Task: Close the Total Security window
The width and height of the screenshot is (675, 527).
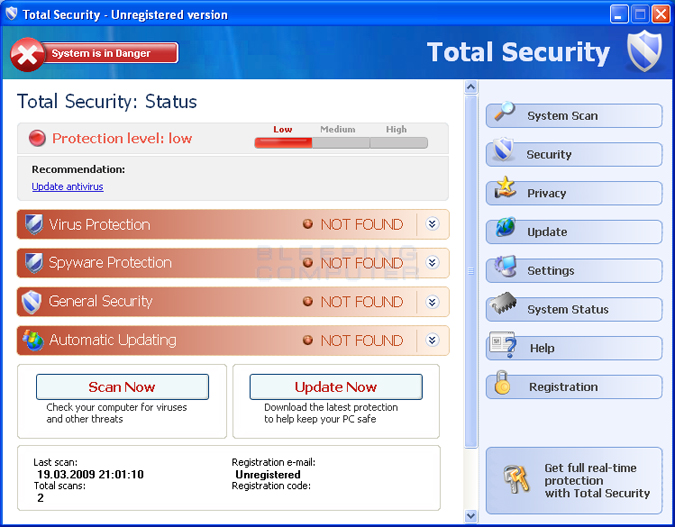Action: 660,15
